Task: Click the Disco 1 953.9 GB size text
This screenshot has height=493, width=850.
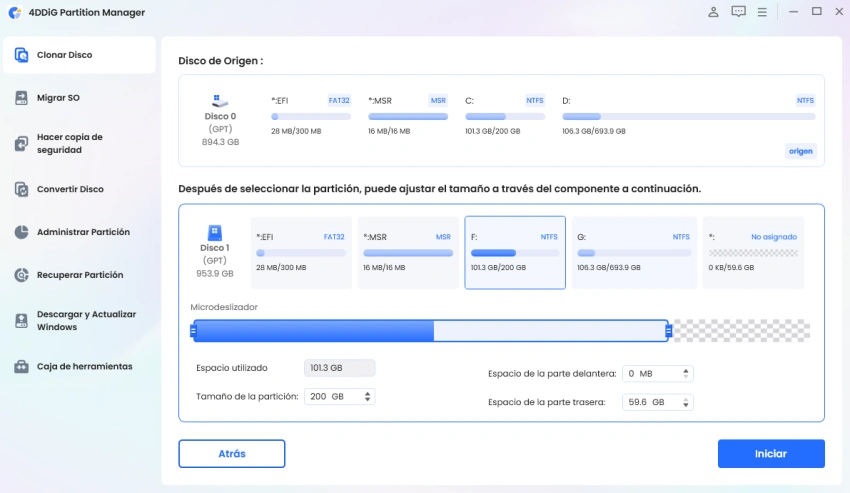Action: click(215, 274)
